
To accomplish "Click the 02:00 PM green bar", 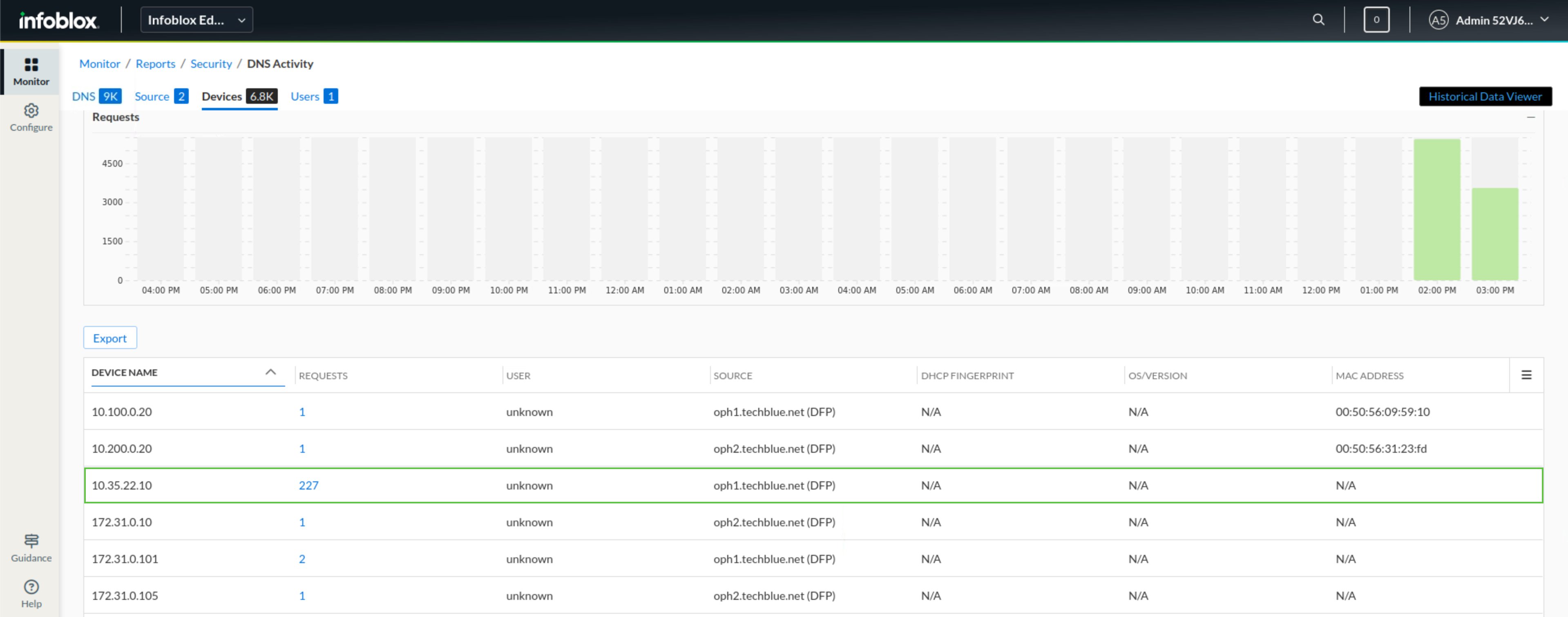I will [x=1436, y=210].
